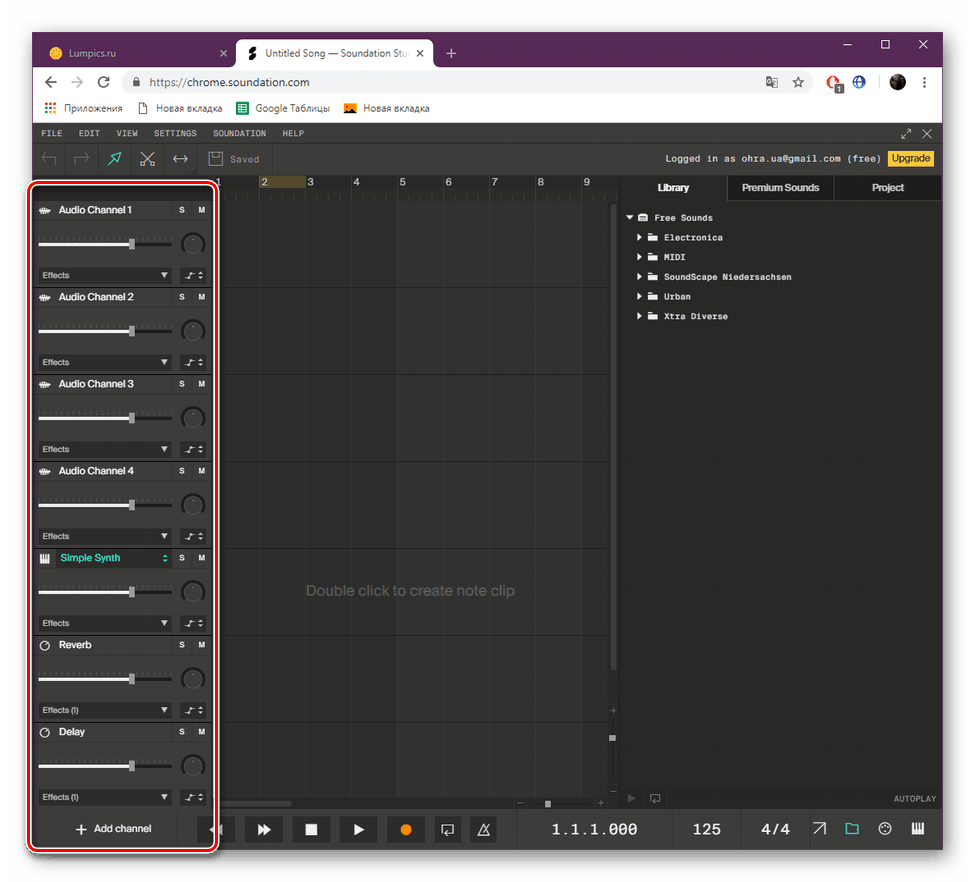This screenshot has width=975, height=882.
Task: Click the fast forward button
Action: click(264, 829)
